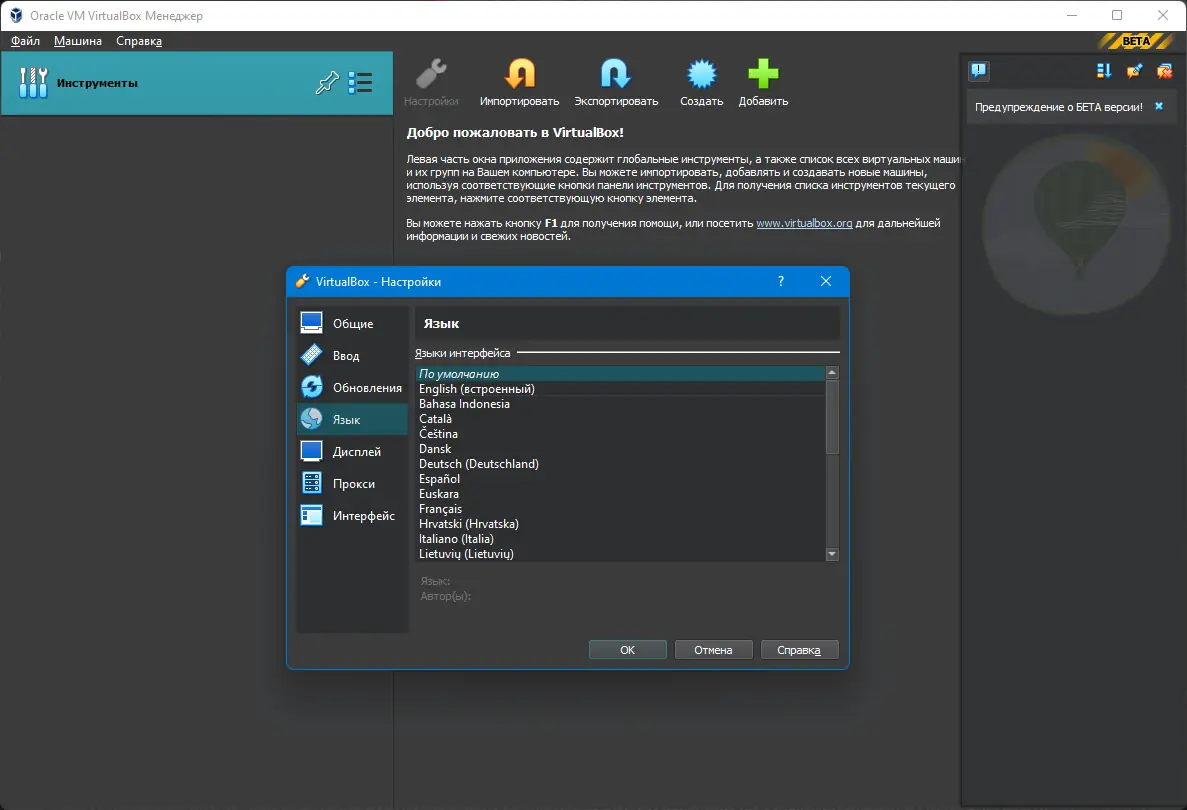Click the sort notifications arrow icon
Image resolution: width=1187 pixels, height=810 pixels.
pyautogui.click(x=1104, y=71)
